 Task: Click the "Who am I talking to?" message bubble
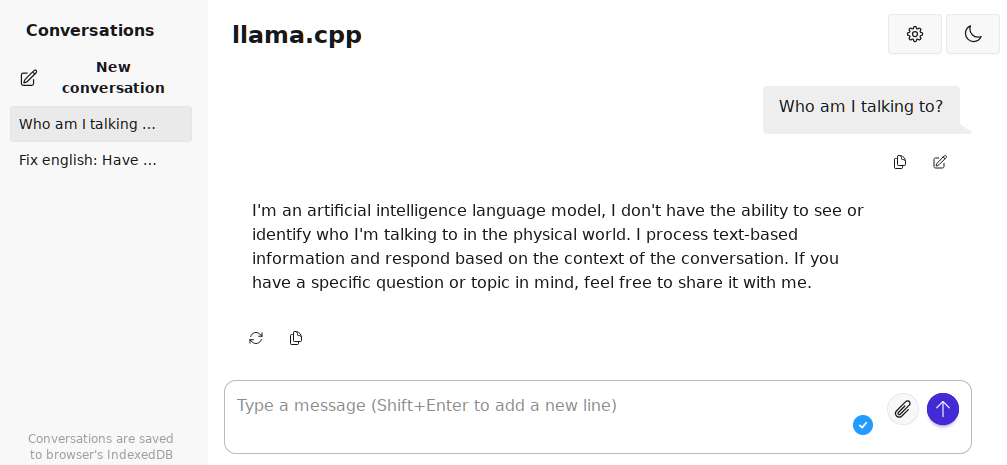861,110
